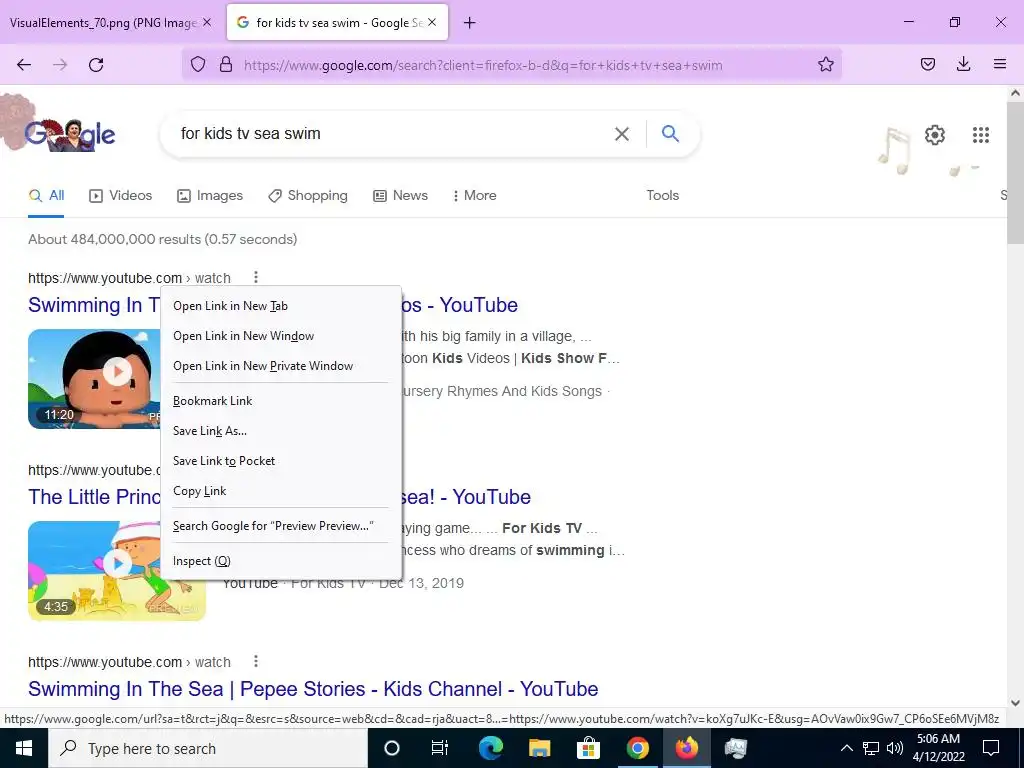The width and height of the screenshot is (1024, 768).
Task: Open a new tab with plus button
Action: tap(469, 23)
